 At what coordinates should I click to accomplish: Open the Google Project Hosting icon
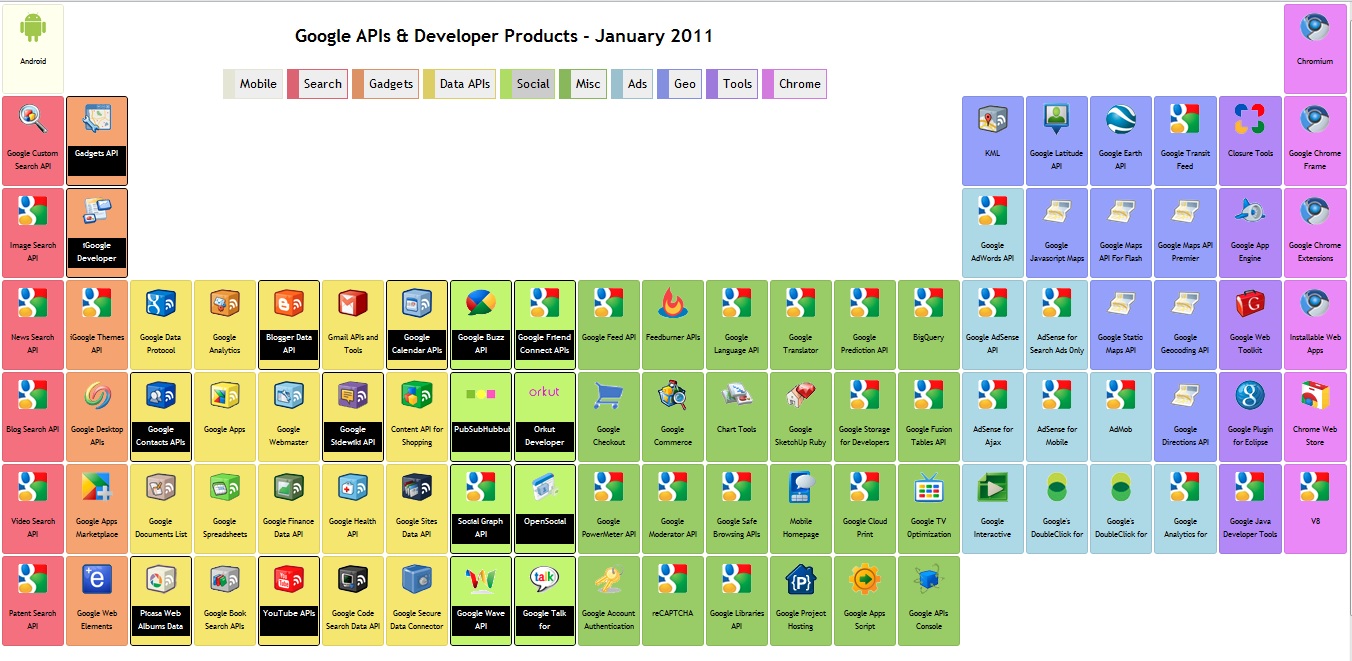coord(800,579)
